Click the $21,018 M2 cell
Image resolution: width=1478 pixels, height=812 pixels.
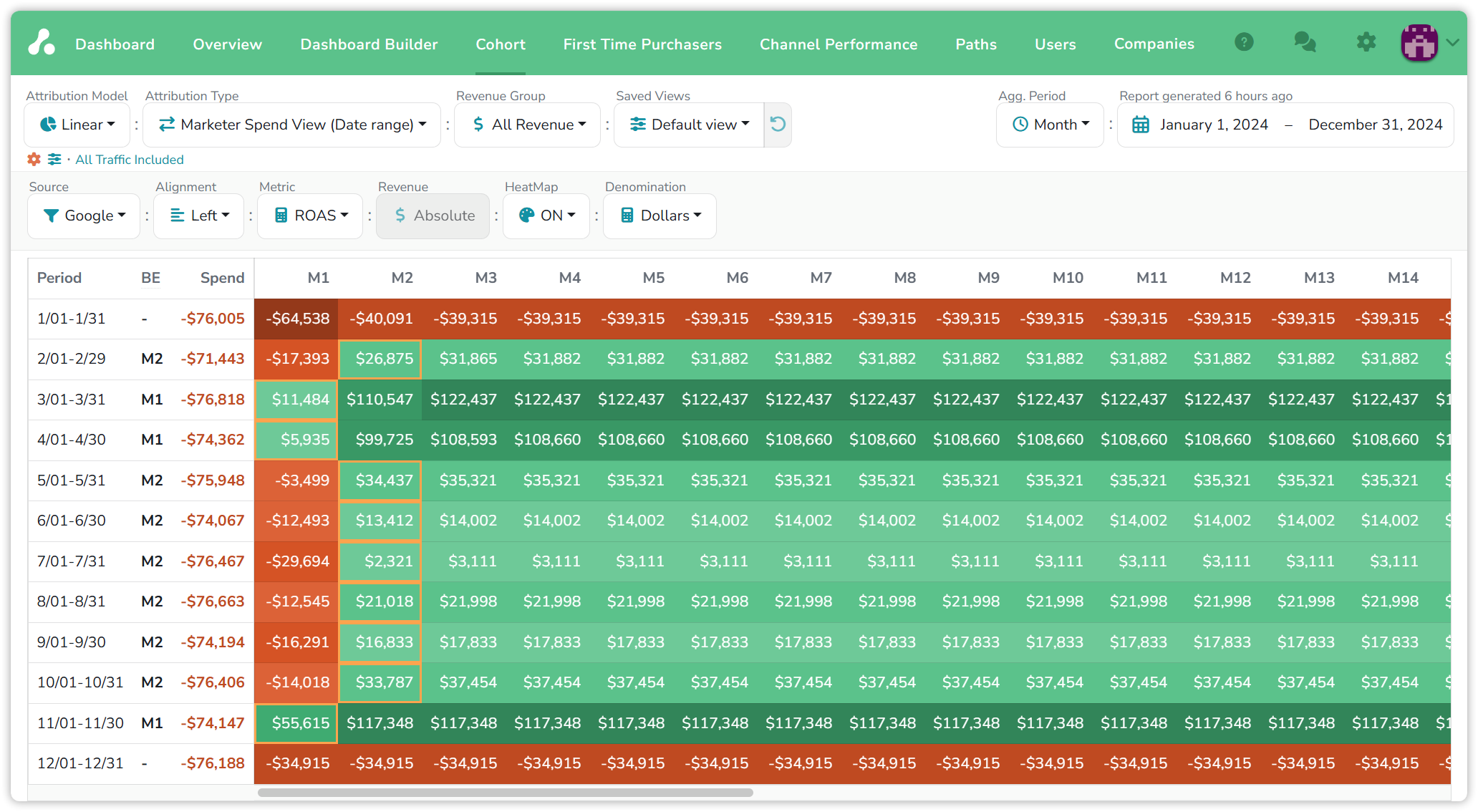380,601
